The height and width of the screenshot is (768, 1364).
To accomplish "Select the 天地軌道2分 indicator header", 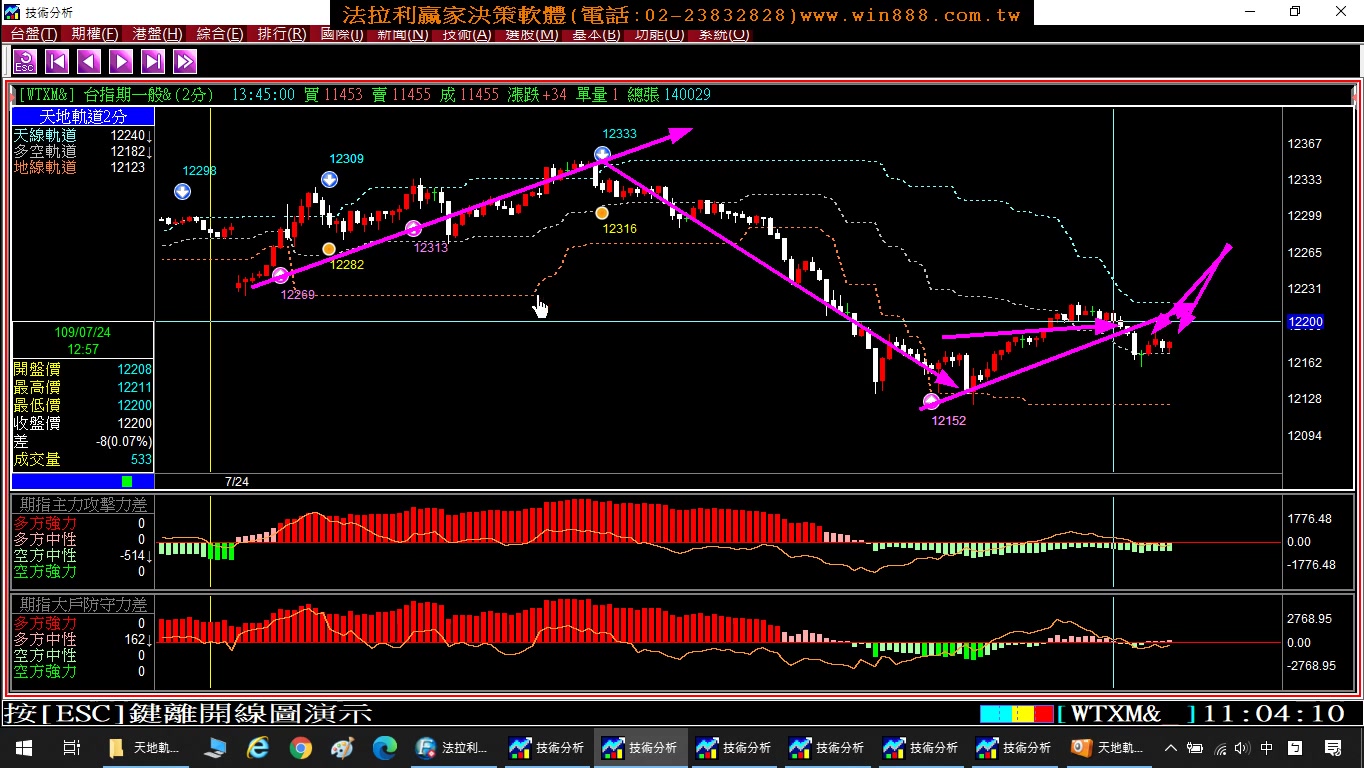I will click(x=83, y=117).
